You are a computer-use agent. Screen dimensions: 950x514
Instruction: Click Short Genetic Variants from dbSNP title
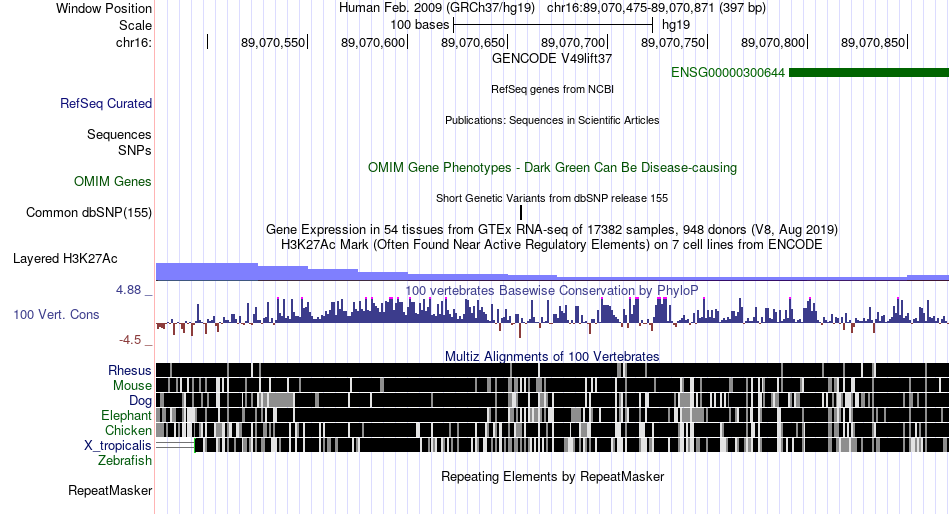552,198
